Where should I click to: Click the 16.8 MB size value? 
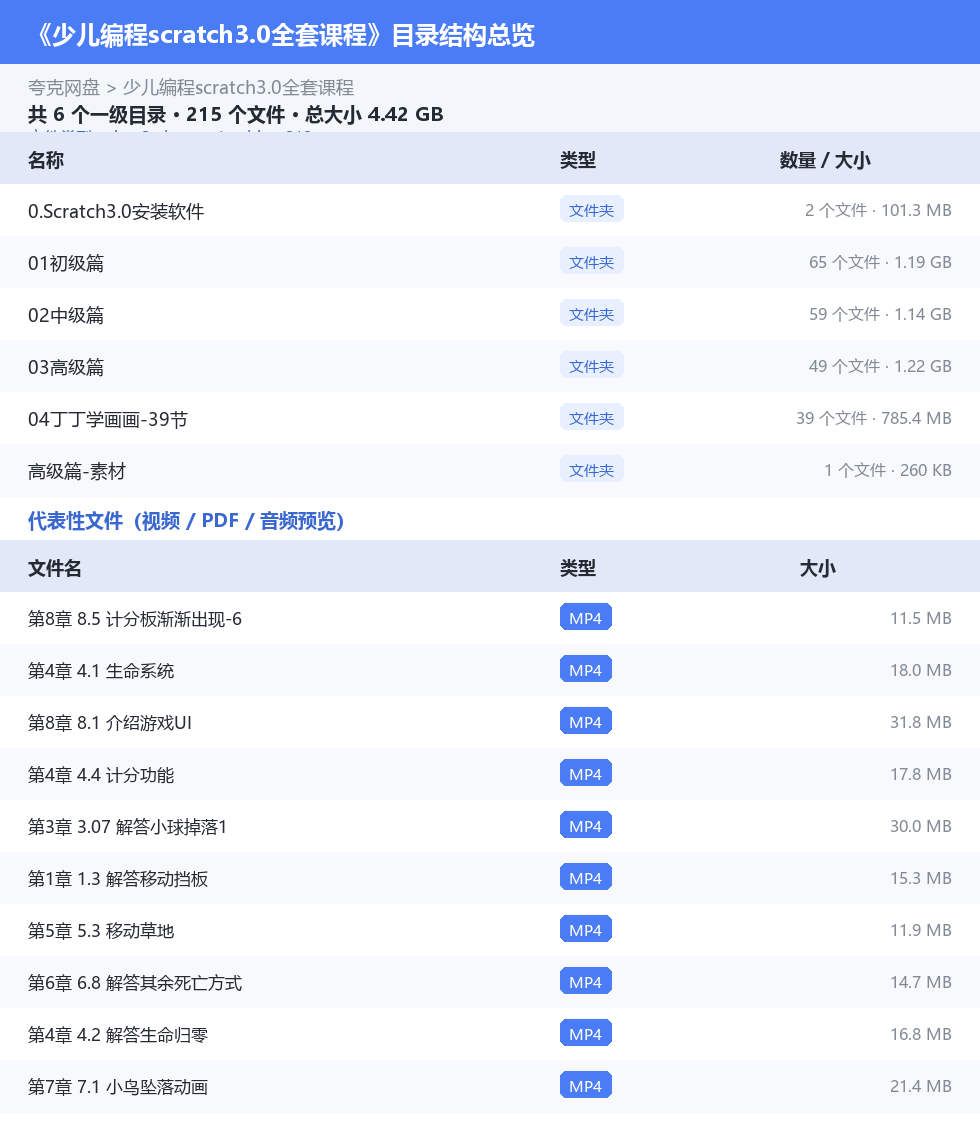tap(921, 1034)
